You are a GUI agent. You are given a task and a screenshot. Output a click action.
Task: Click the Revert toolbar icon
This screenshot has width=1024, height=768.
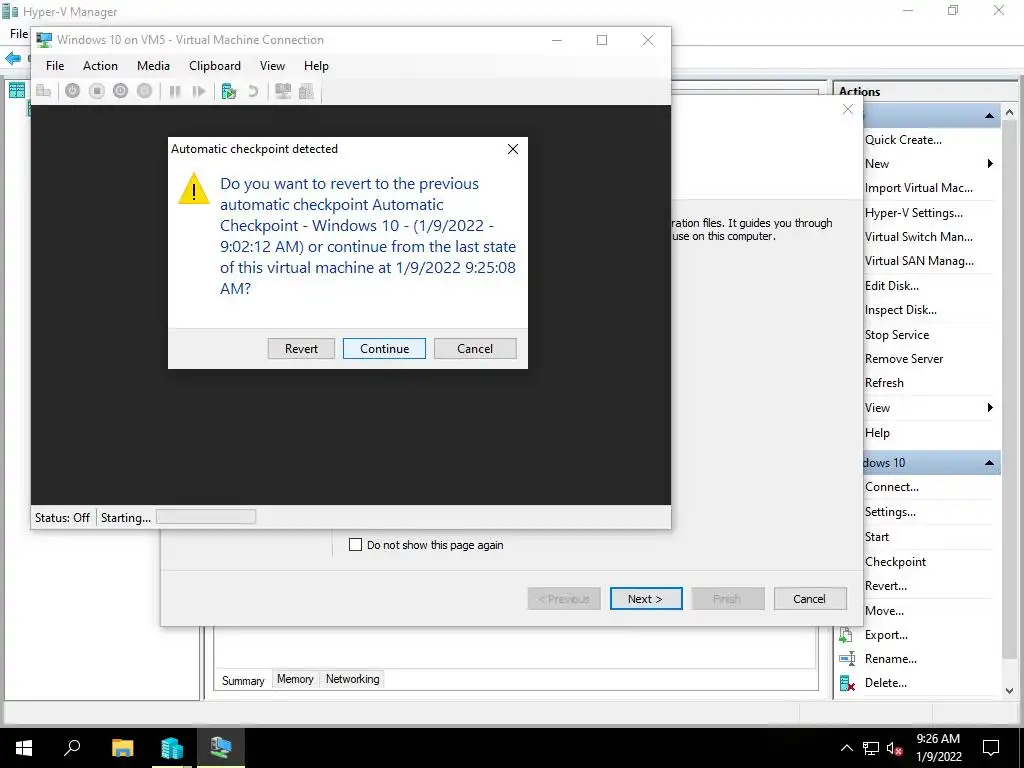(x=253, y=91)
